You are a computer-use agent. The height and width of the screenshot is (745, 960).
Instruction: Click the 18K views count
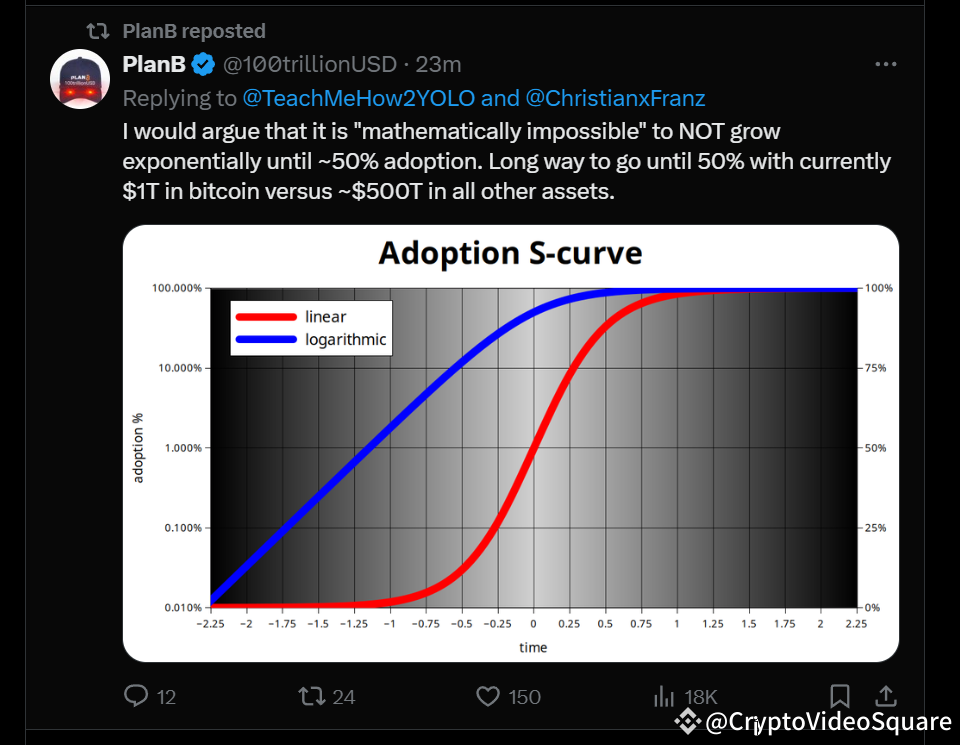coord(701,696)
